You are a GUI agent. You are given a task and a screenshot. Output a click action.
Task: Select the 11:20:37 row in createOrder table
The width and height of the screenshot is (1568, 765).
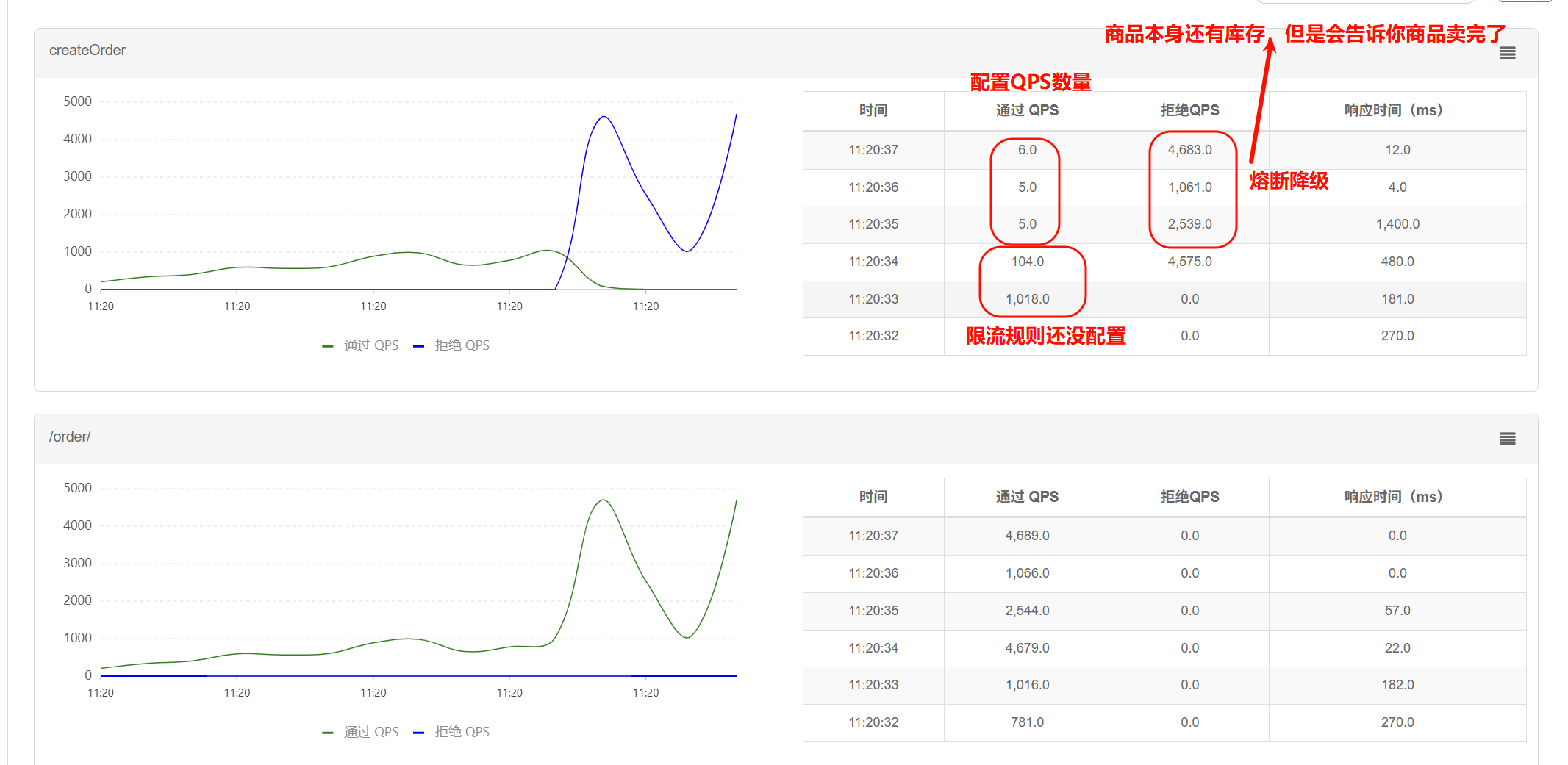pos(873,150)
